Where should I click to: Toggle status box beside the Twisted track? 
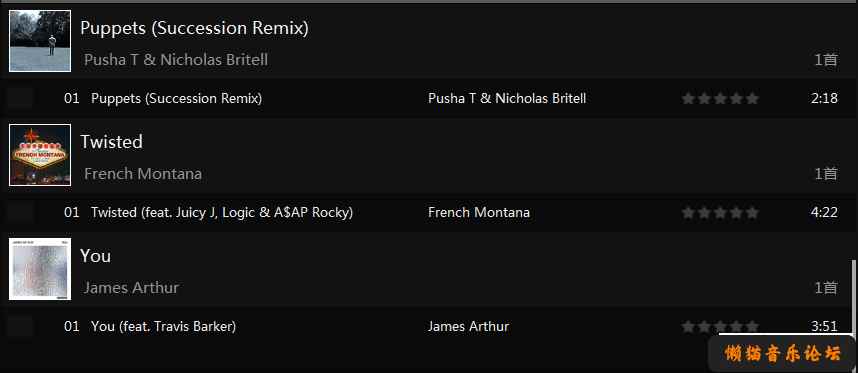point(20,212)
